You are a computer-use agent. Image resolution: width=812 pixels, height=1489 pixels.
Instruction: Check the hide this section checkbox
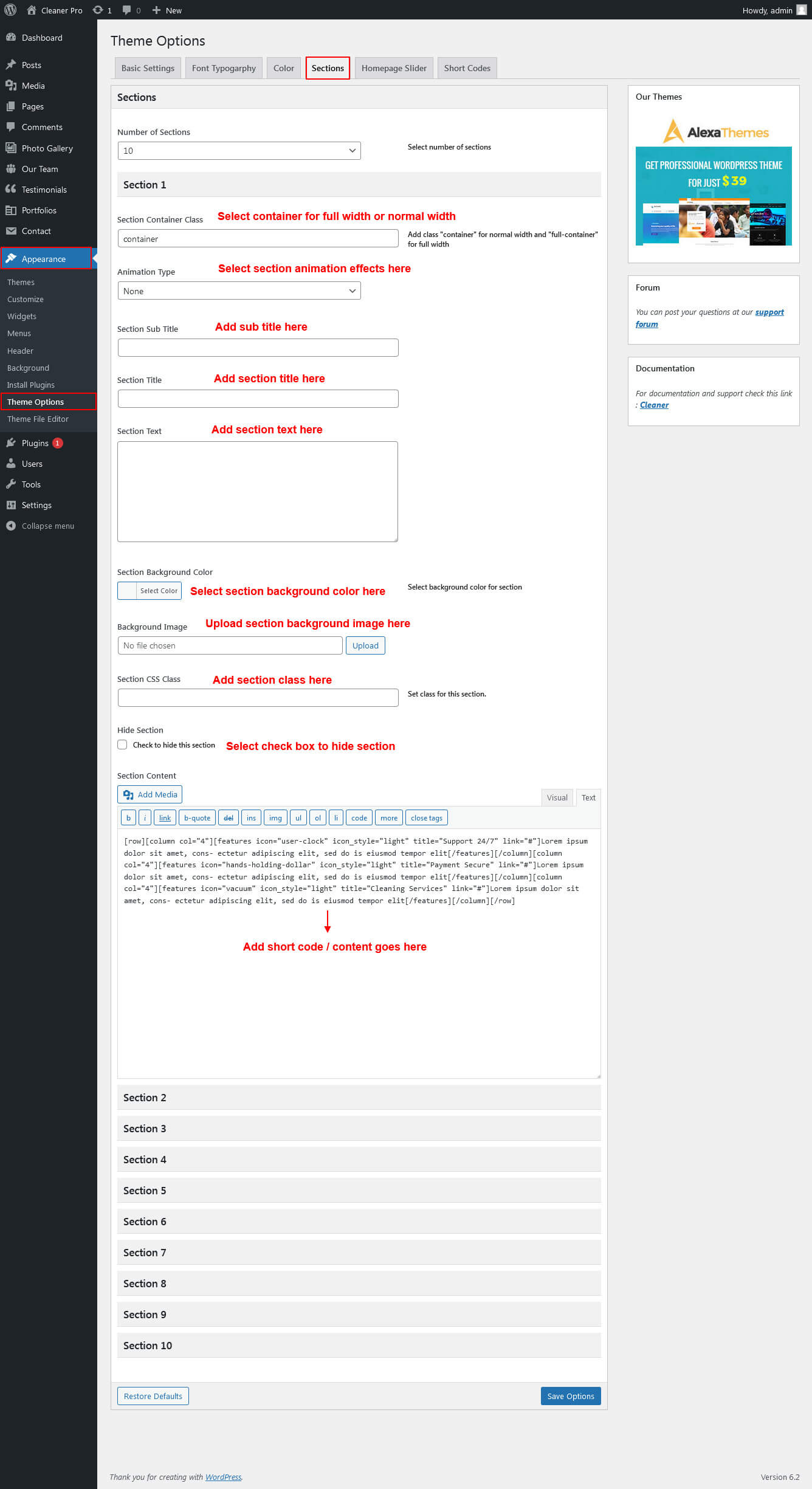tap(122, 744)
